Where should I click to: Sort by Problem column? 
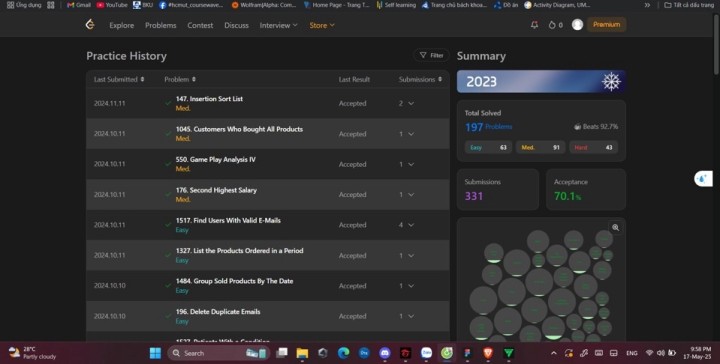(180, 79)
